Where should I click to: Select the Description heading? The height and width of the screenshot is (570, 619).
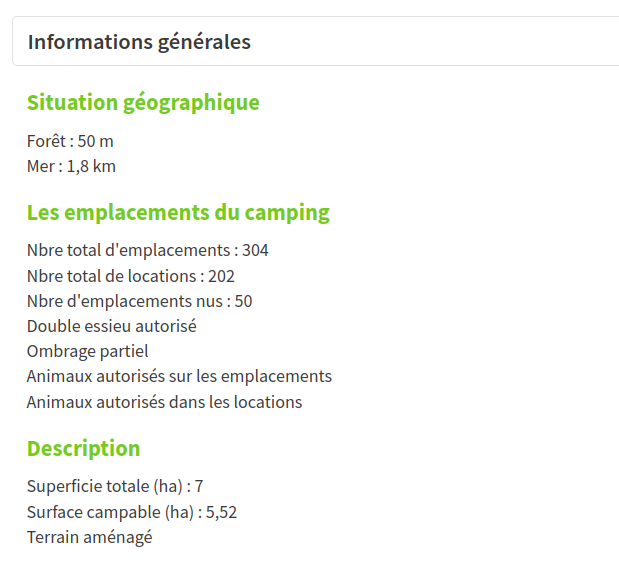click(x=83, y=448)
